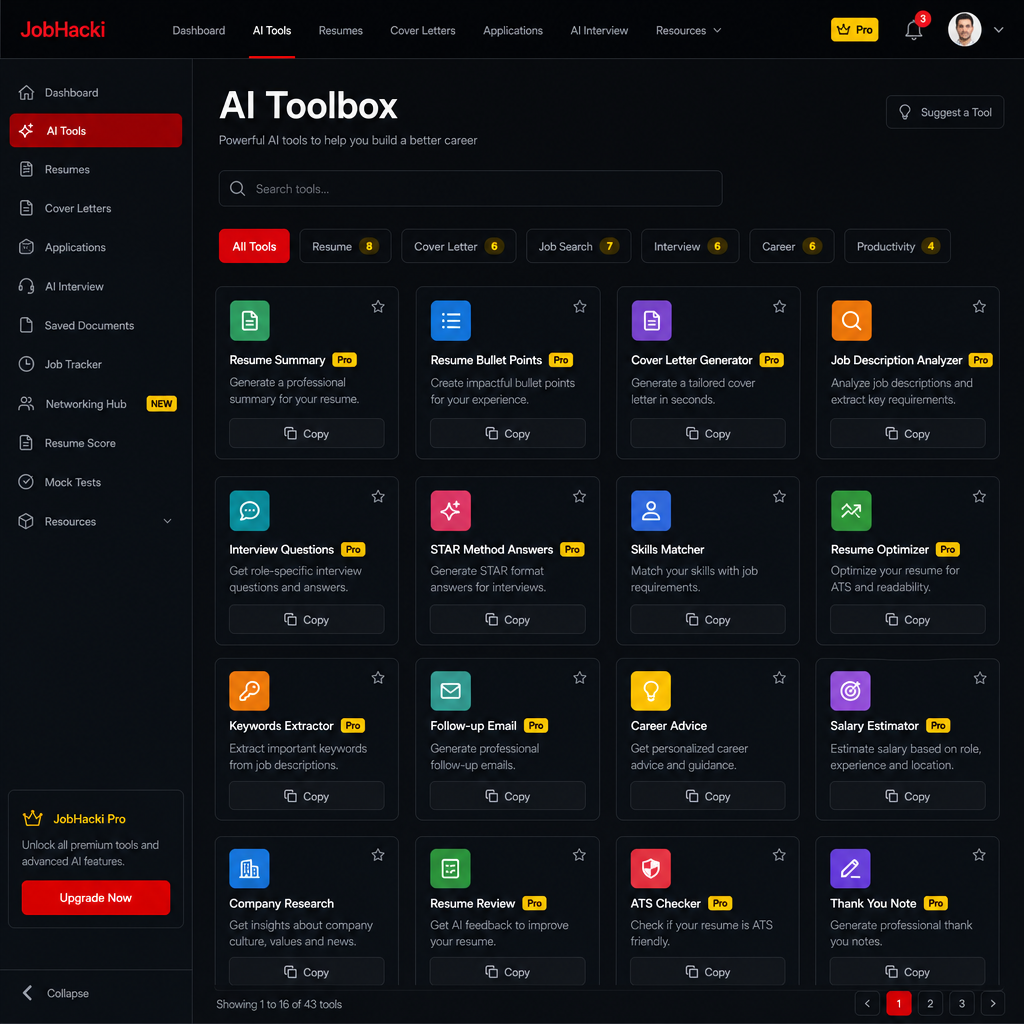This screenshot has height=1024, width=1024.
Task: Go to page 3 of tools
Action: tap(961, 1003)
